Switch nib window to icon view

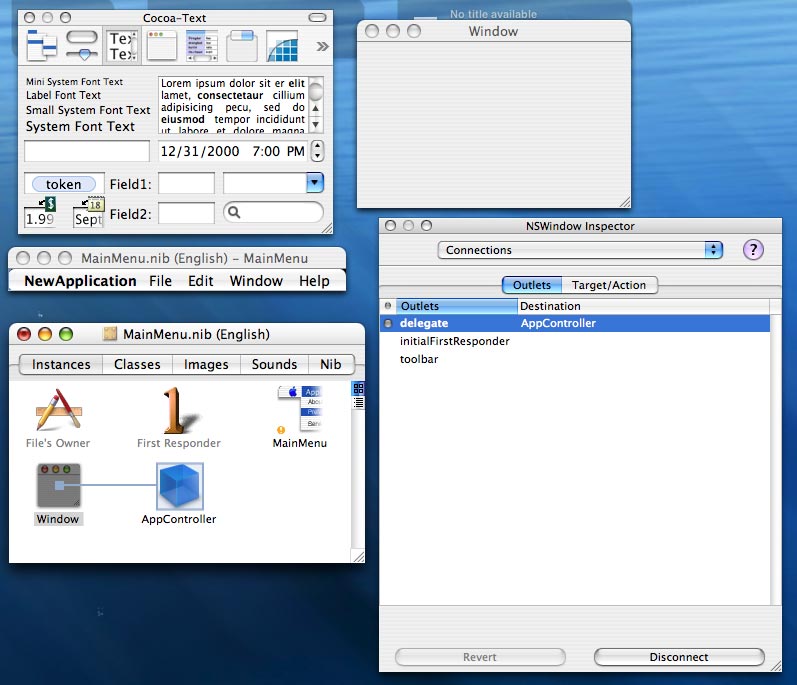(358, 389)
